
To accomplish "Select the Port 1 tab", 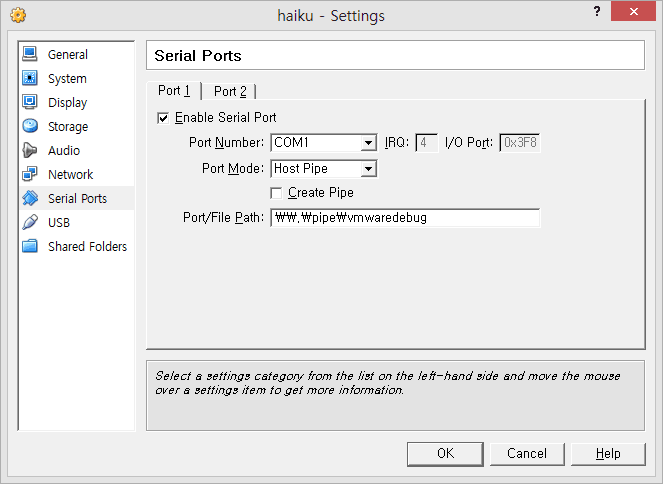I will [174, 91].
